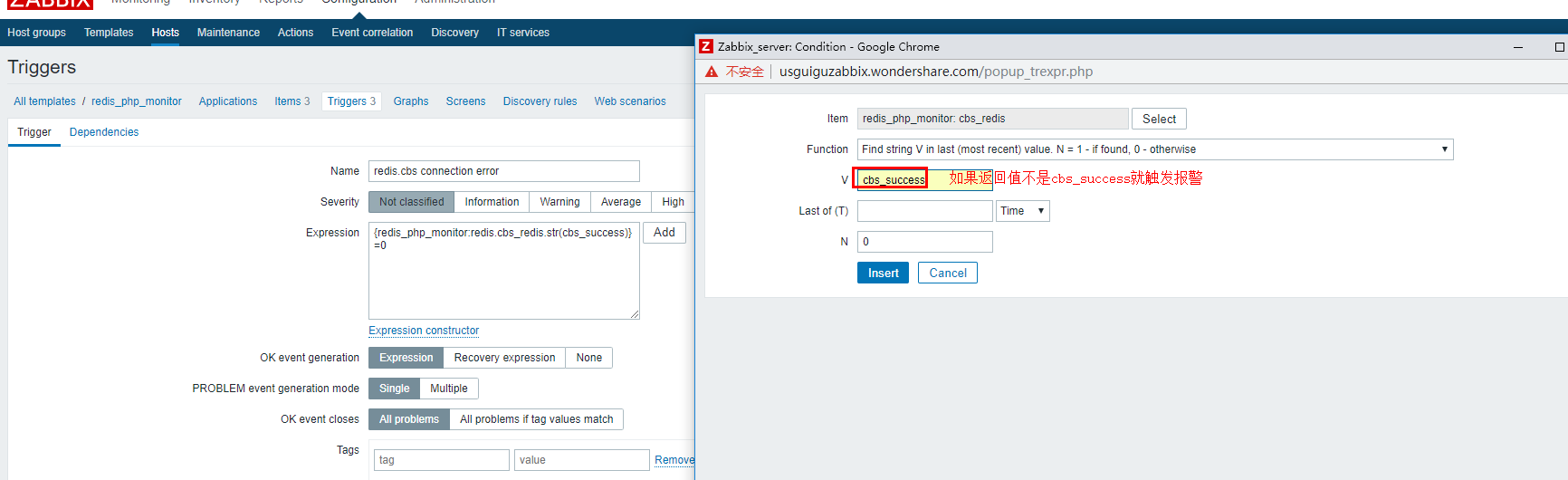Open Host groups menu
Screen dimensions: 1568x480
[x=36, y=33]
